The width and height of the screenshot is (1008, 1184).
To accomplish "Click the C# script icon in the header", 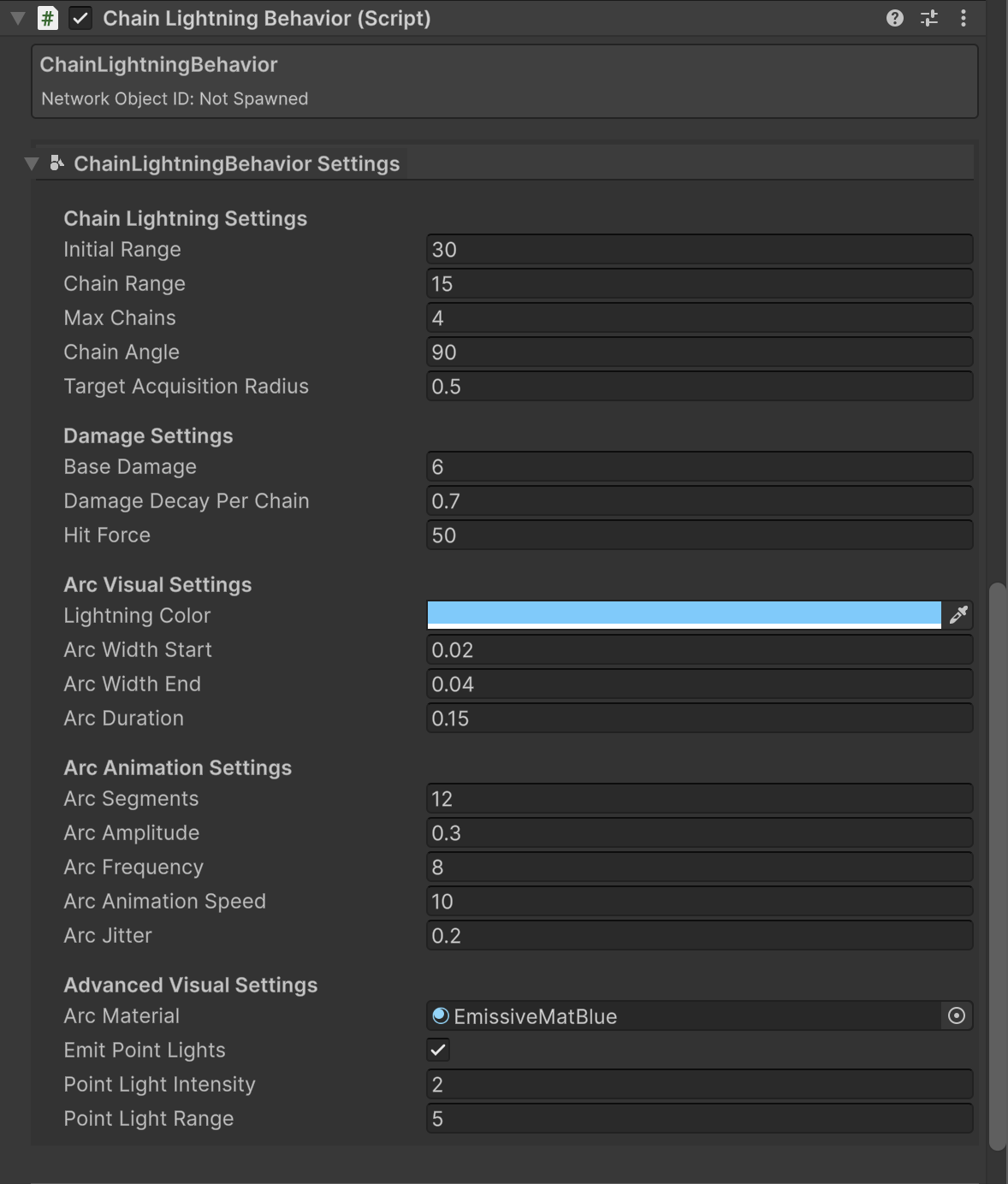I will (x=49, y=17).
